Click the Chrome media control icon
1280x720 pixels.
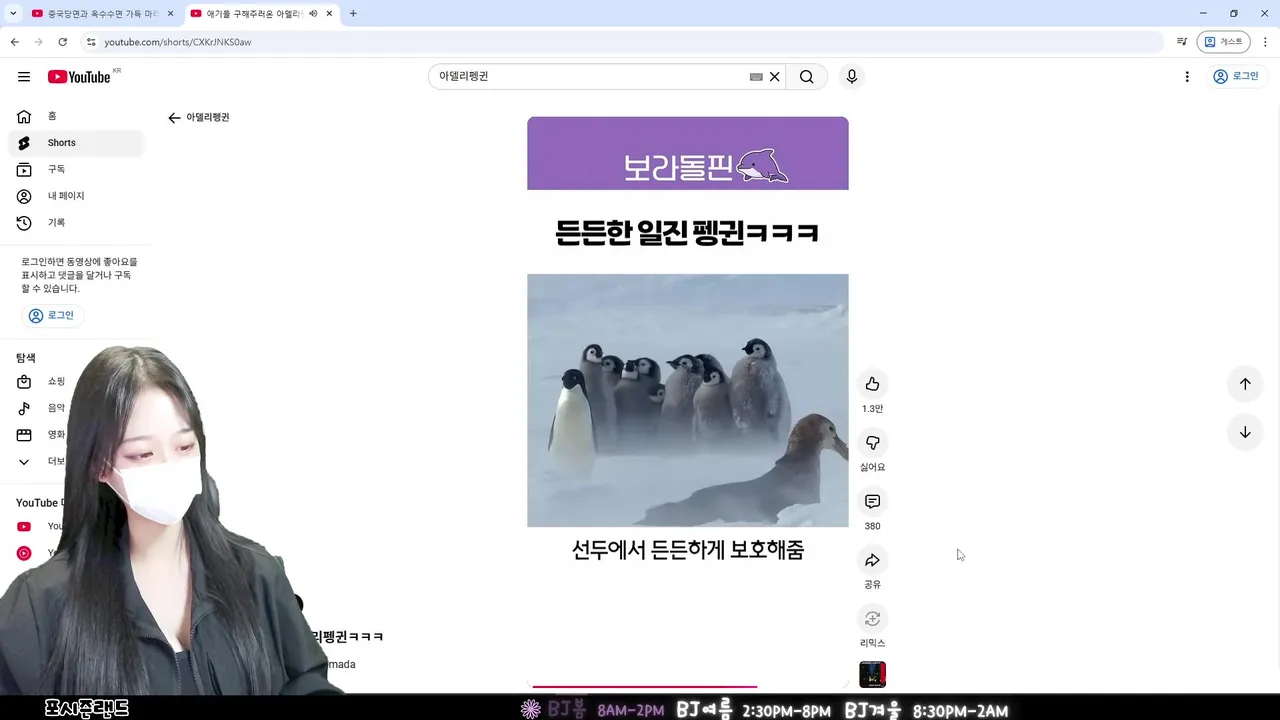point(1182,42)
